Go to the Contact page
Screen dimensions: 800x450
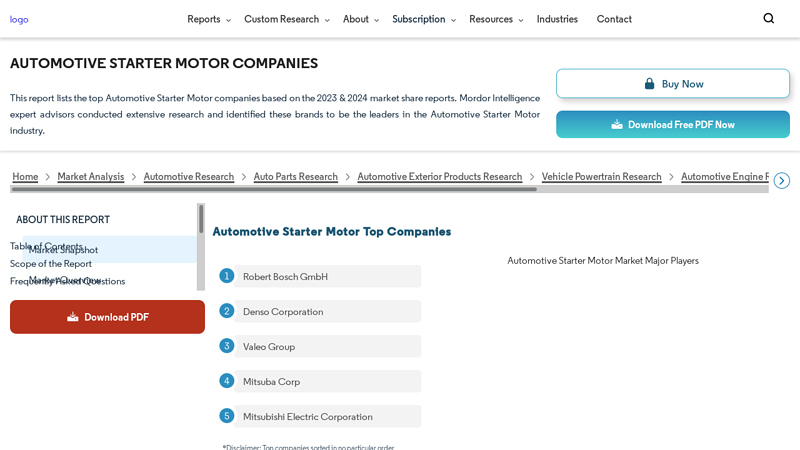pyautogui.click(x=614, y=19)
